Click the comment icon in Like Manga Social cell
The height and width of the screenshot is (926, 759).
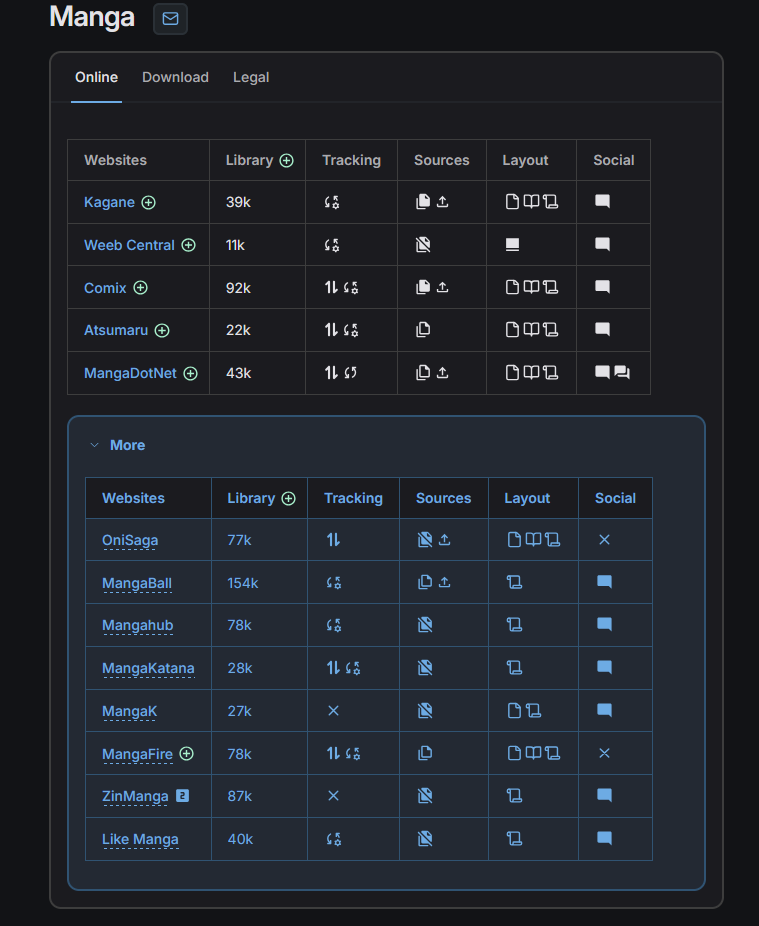pos(604,839)
